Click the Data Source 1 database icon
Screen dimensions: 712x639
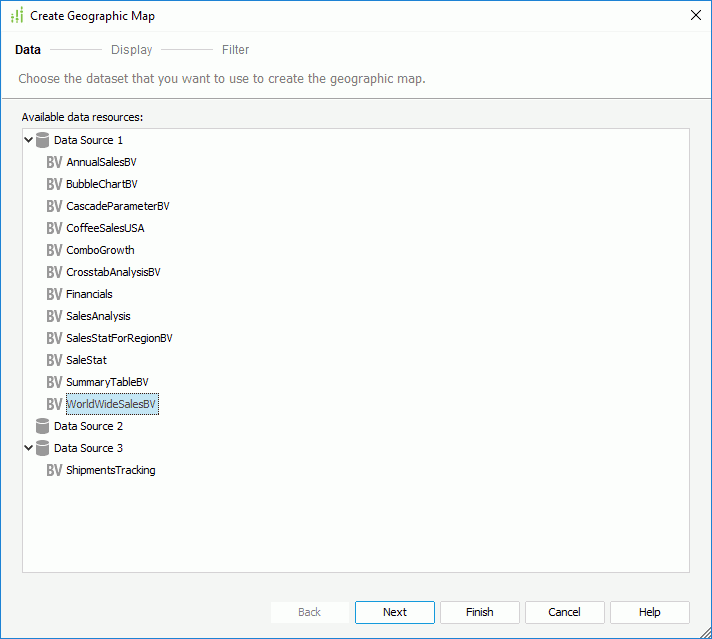click(42, 140)
